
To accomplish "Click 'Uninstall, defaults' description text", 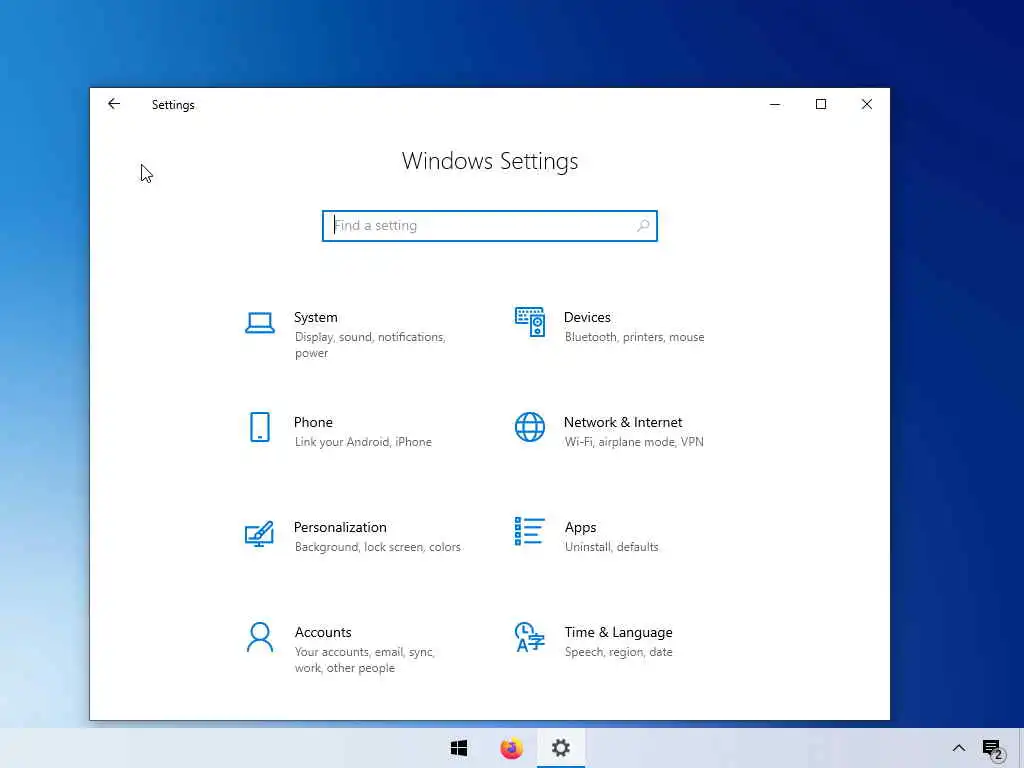I will coord(611,547).
